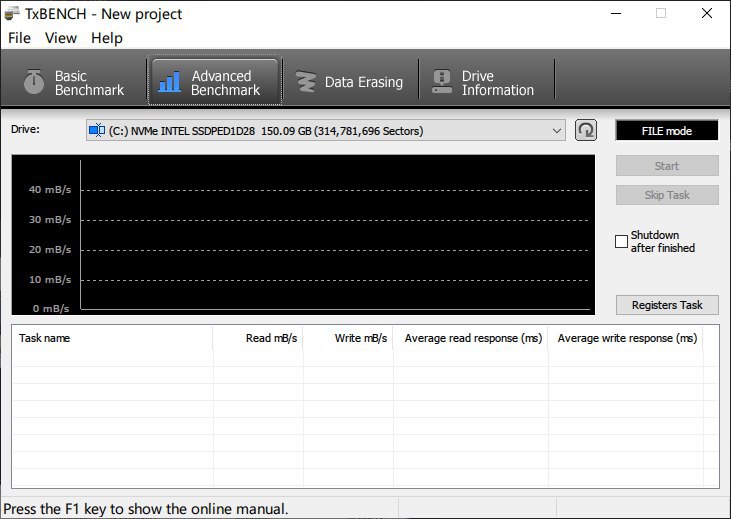Click the Advanced Benchmark bar chart icon
This screenshot has width=731, height=519.
(170, 82)
